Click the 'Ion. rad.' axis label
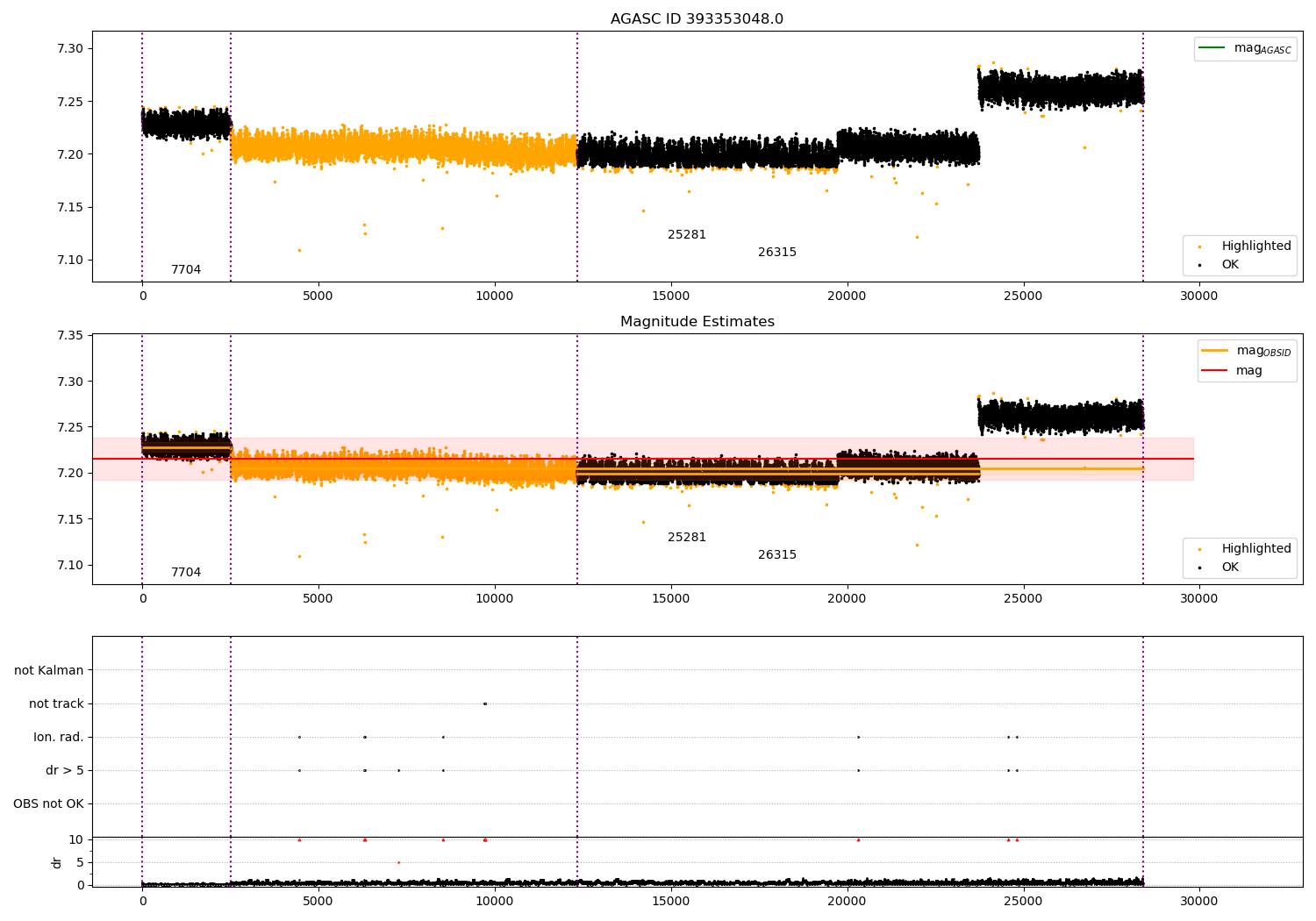The width and height of the screenshot is (1316, 921). [59, 737]
